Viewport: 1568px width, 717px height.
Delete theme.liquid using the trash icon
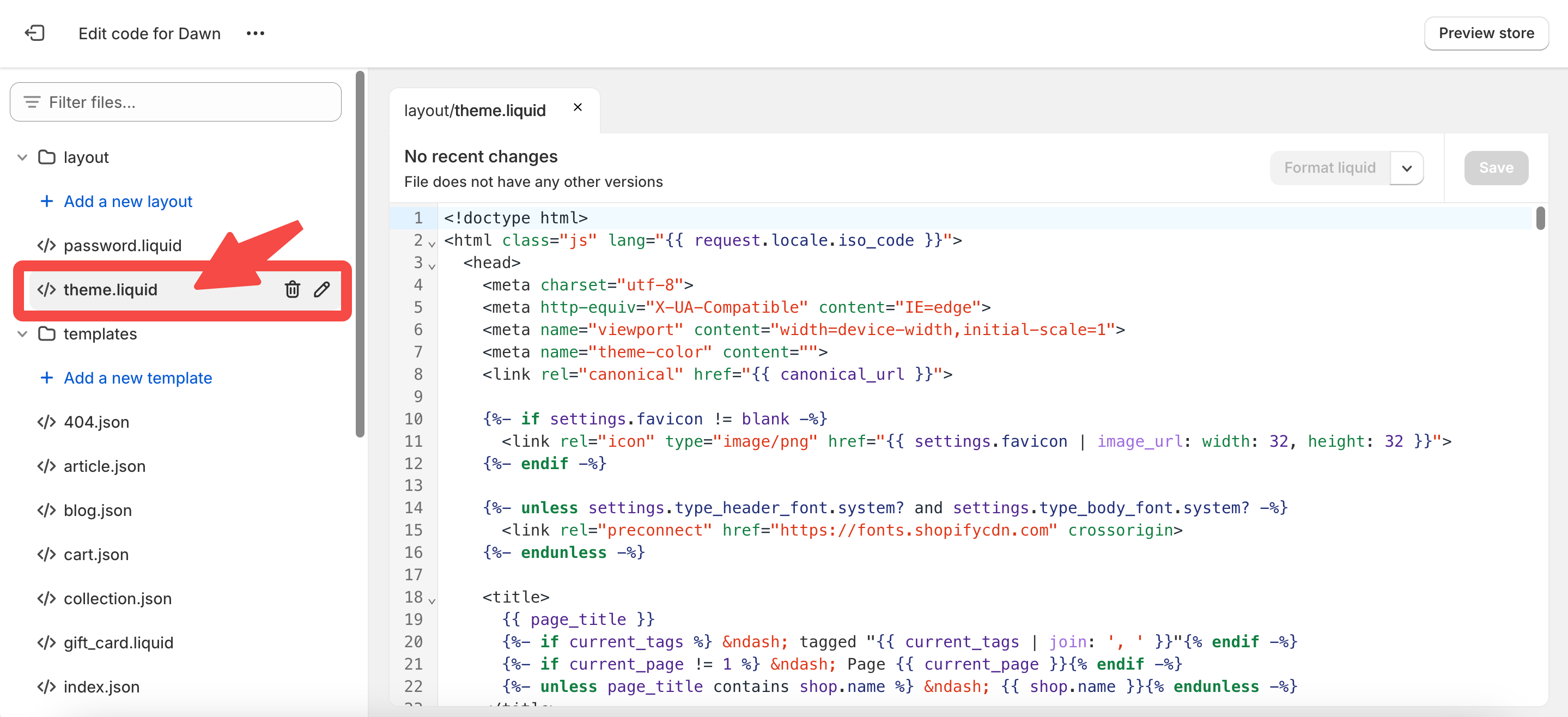pyautogui.click(x=292, y=290)
